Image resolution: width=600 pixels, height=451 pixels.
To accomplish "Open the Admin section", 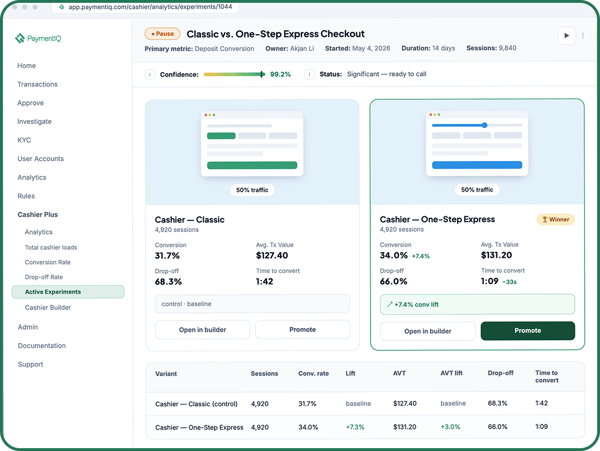I will click(x=28, y=327).
